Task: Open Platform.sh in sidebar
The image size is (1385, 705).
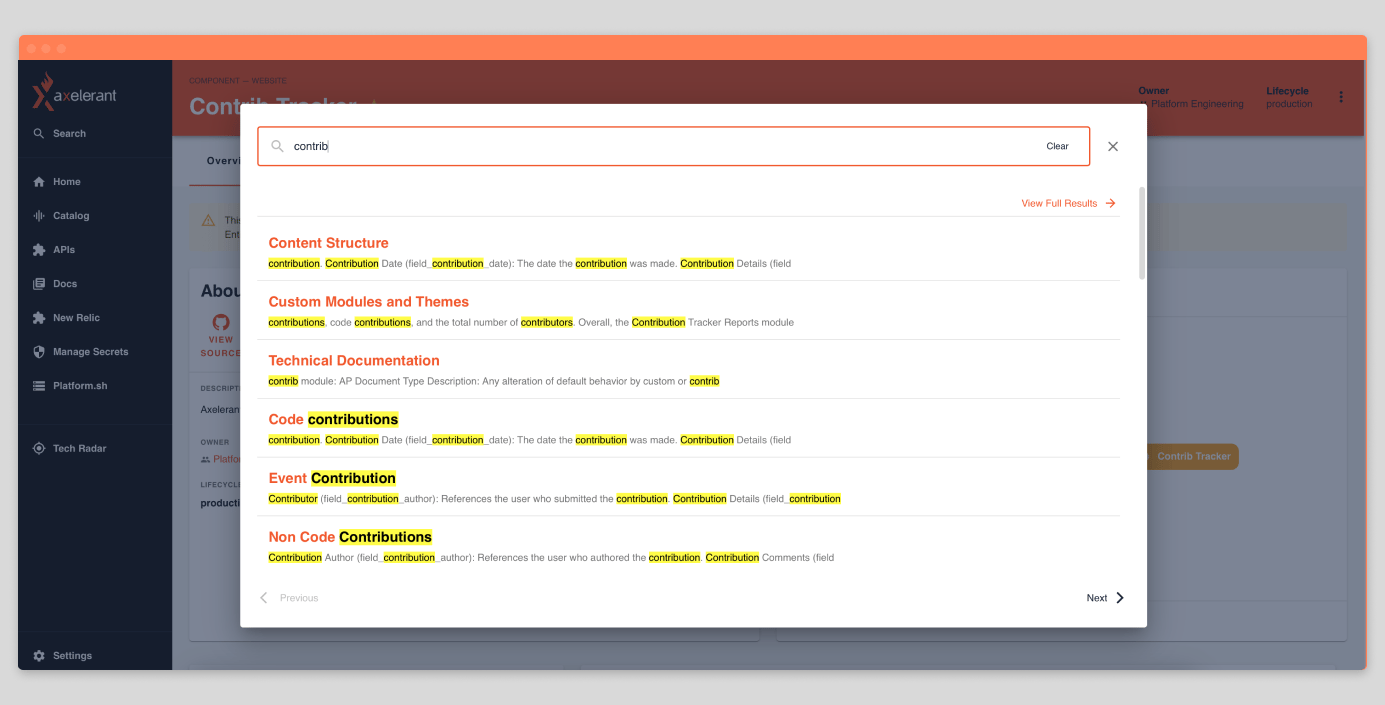Action: click(79, 386)
